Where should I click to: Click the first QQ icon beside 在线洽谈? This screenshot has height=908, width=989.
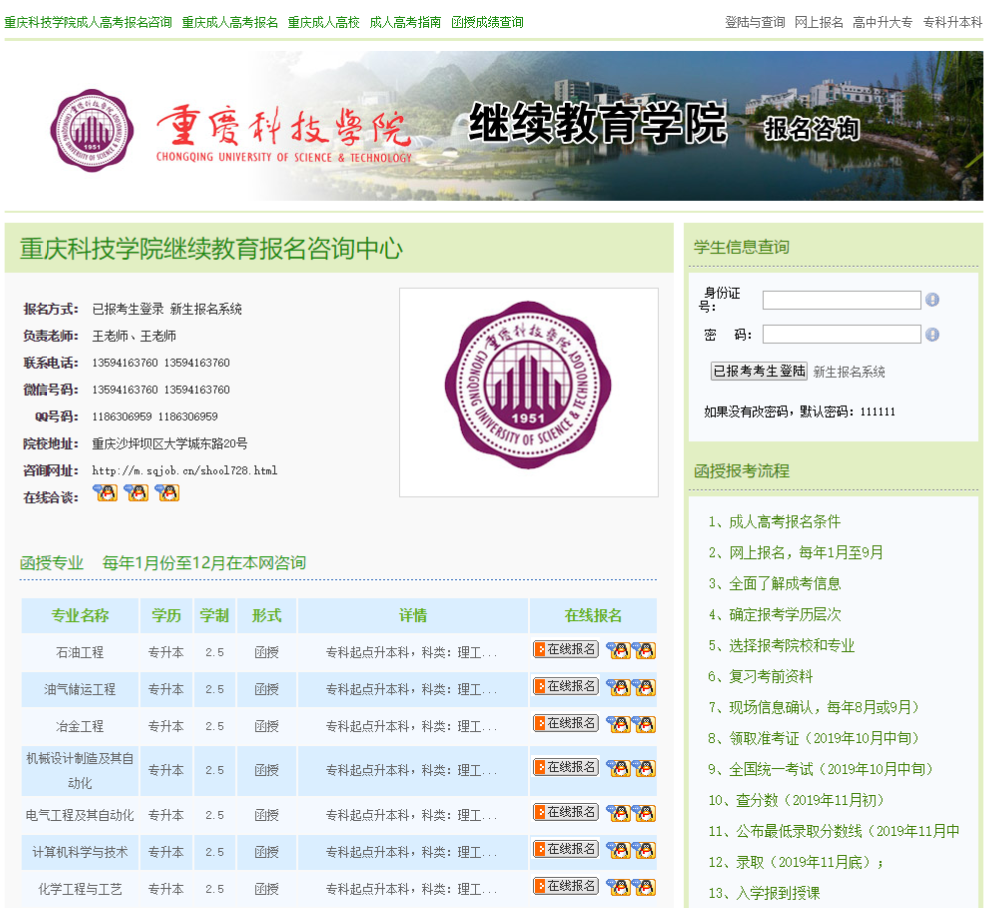[x=105, y=492]
